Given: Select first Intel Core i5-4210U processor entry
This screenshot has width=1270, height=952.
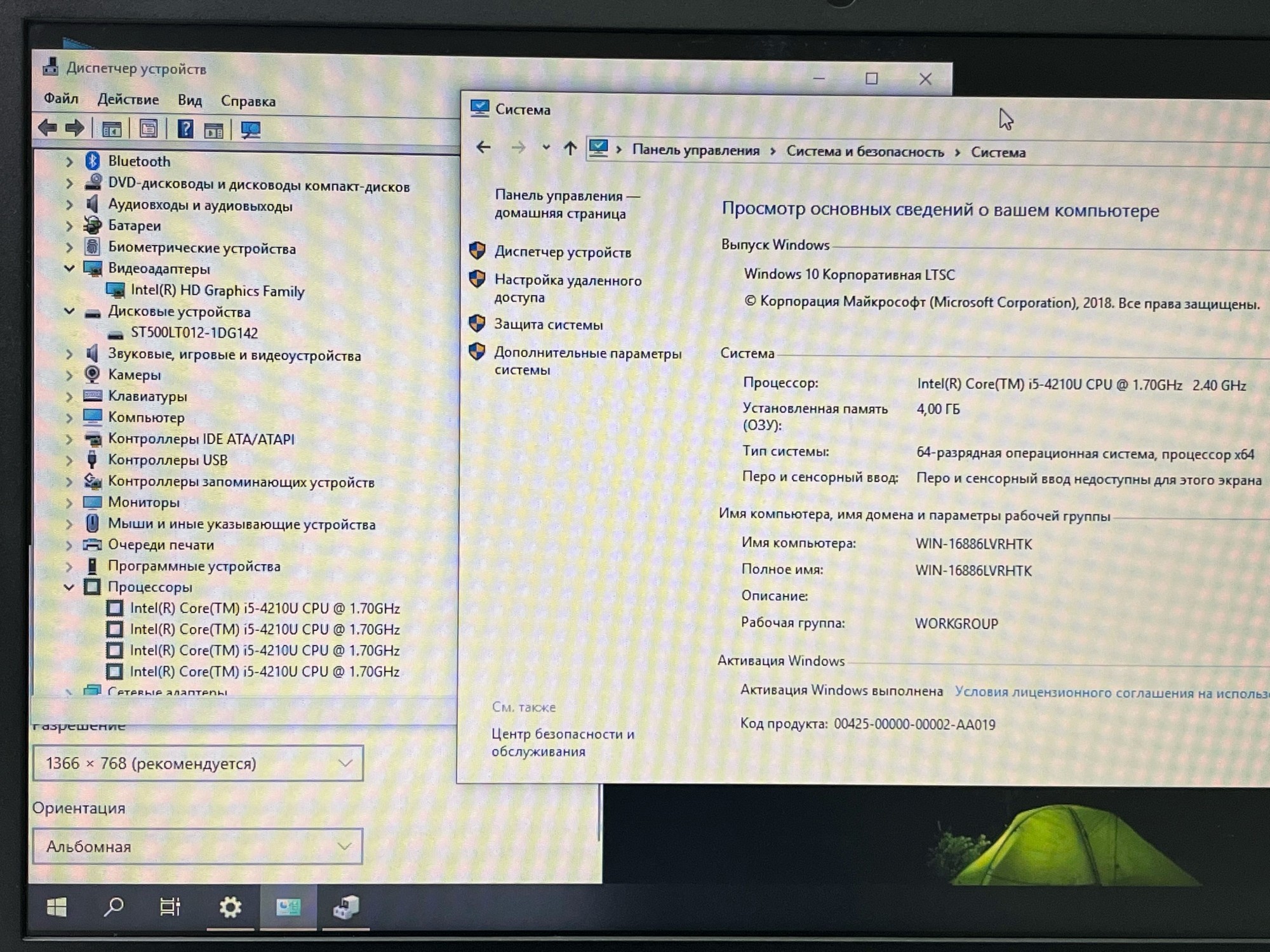Looking at the screenshot, I should [265, 608].
